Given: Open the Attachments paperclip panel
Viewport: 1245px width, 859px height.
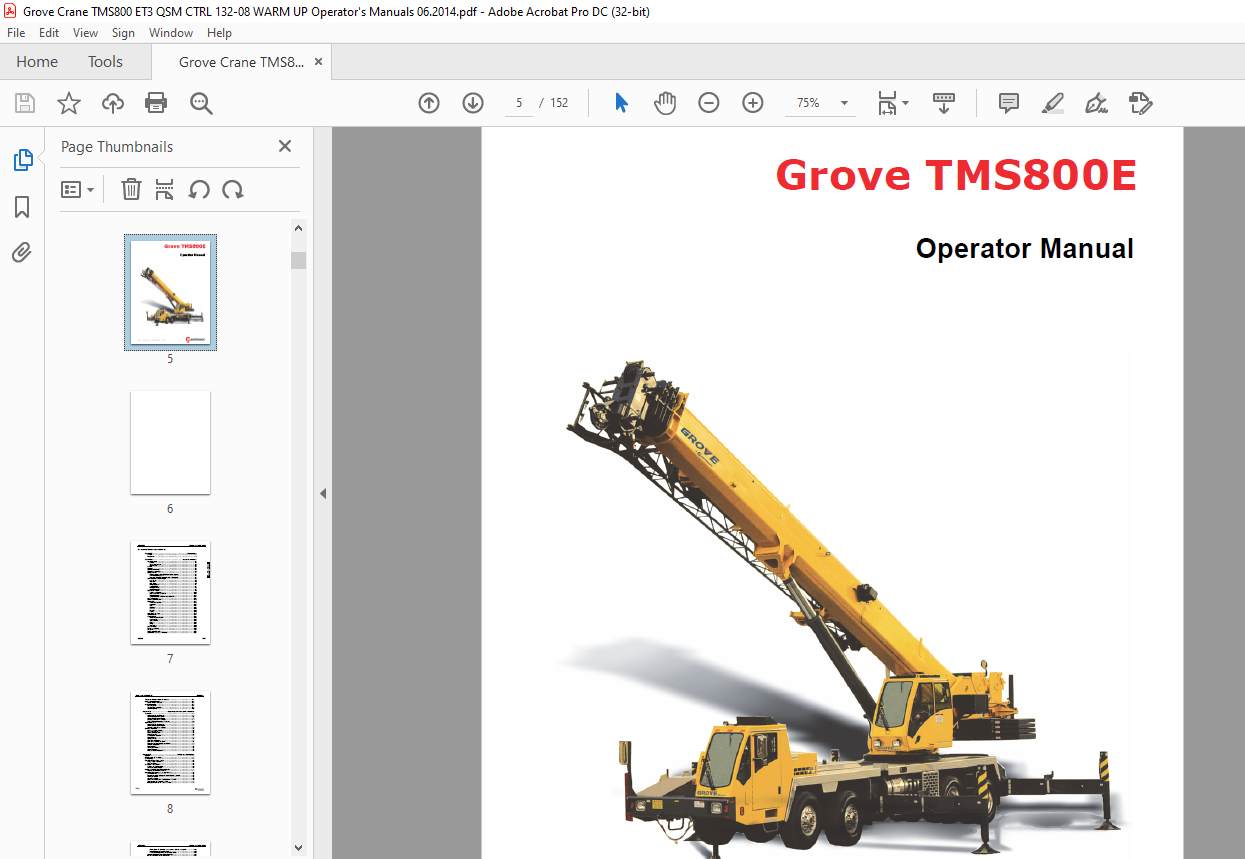Looking at the screenshot, I should click(x=22, y=253).
